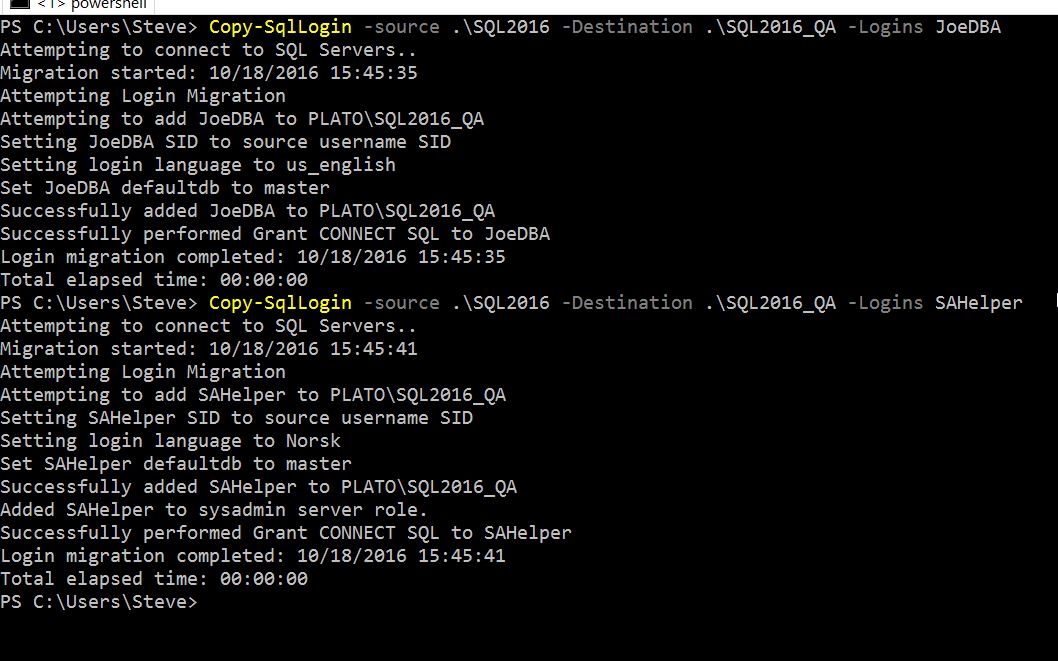Click the SAHelper argument after -Logins

tap(978, 303)
